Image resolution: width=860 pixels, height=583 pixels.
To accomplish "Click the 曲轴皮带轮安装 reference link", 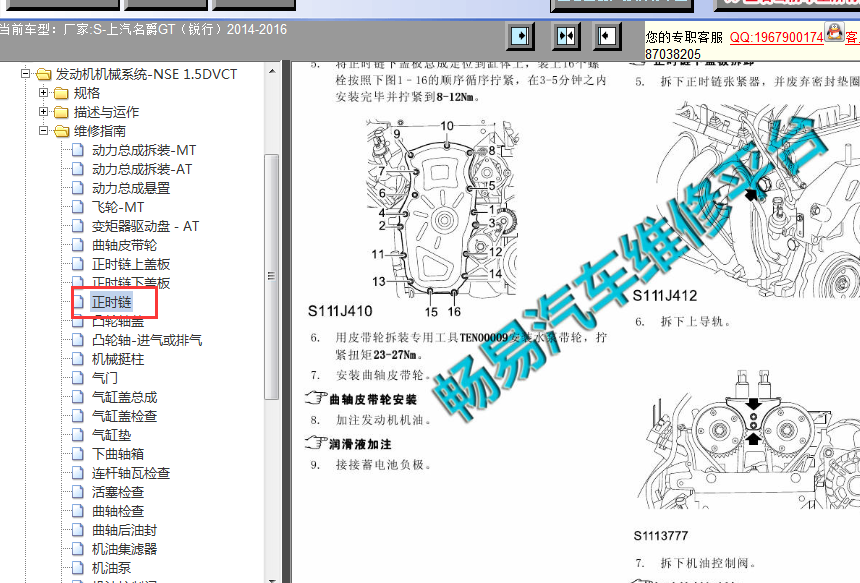I will tap(373, 399).
